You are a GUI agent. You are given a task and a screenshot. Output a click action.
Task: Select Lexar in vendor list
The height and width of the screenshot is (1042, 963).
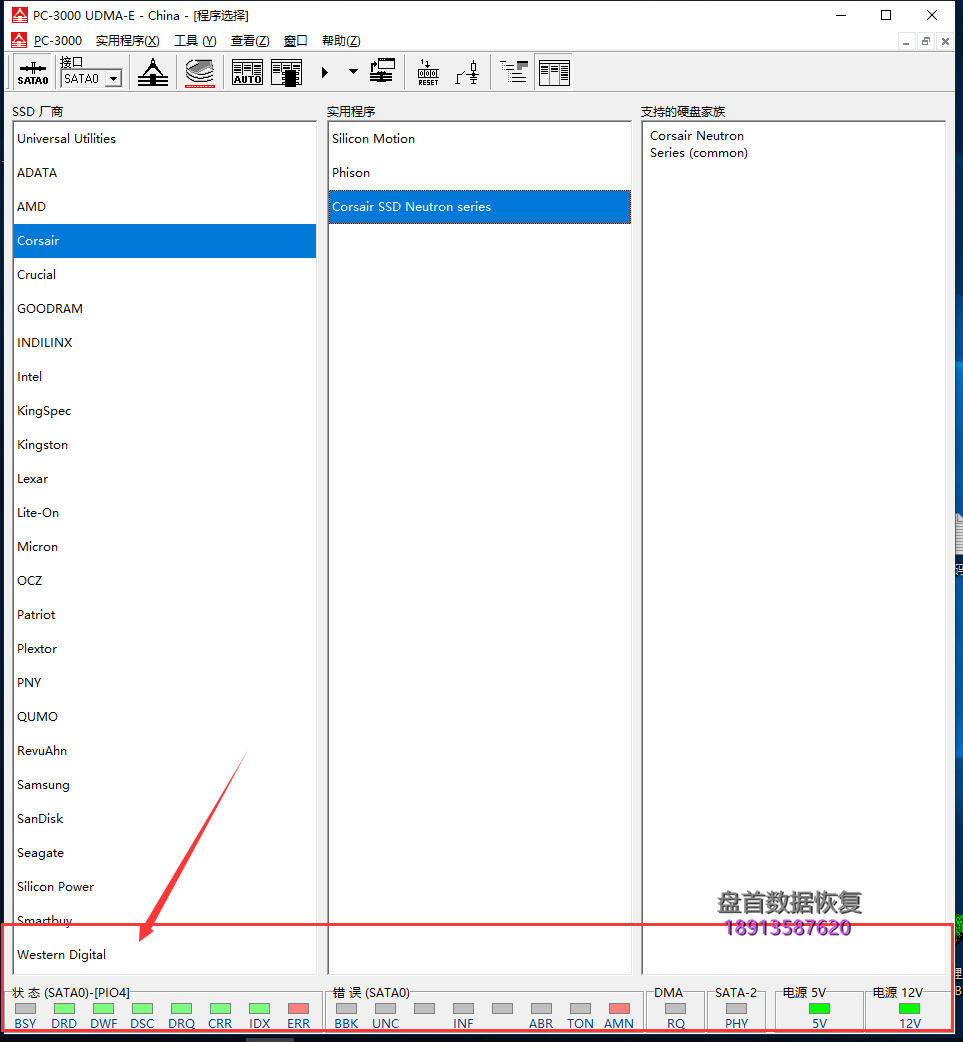(164, 478)
